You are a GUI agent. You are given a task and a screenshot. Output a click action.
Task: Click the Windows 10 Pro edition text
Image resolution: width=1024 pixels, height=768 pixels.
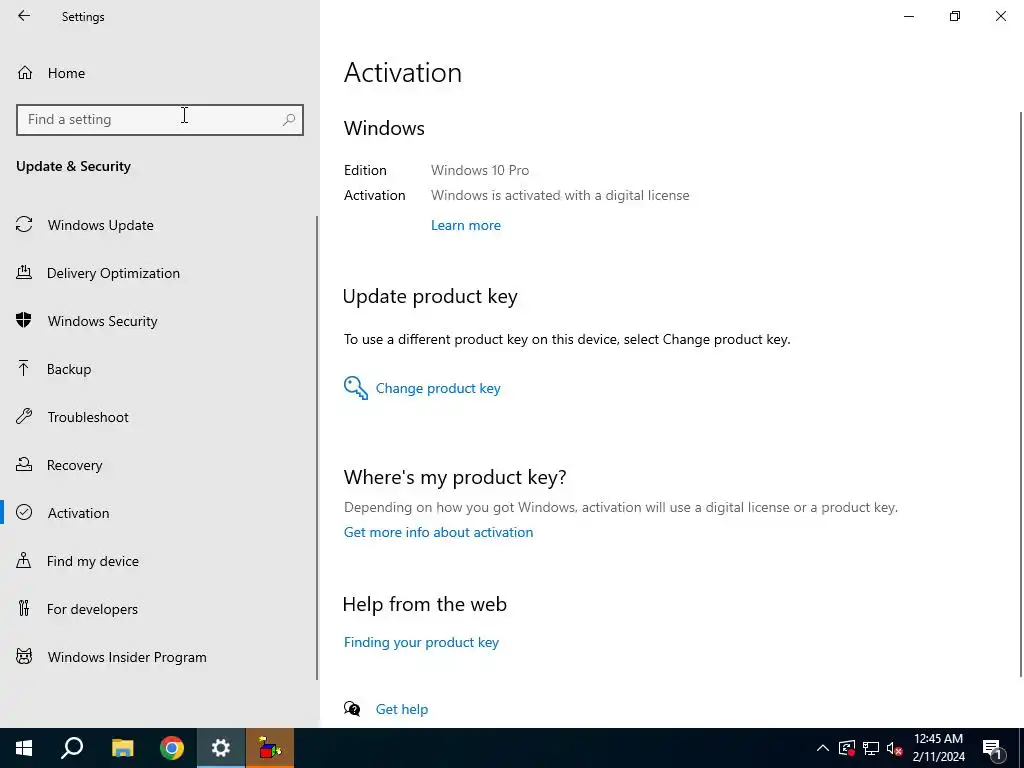(x=480, y=170)
